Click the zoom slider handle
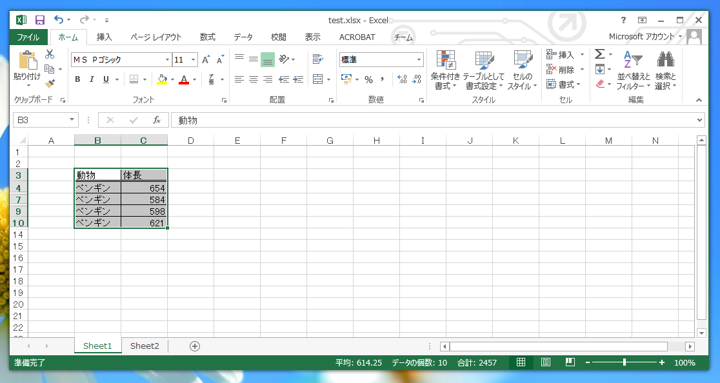 tap(624, 362)
